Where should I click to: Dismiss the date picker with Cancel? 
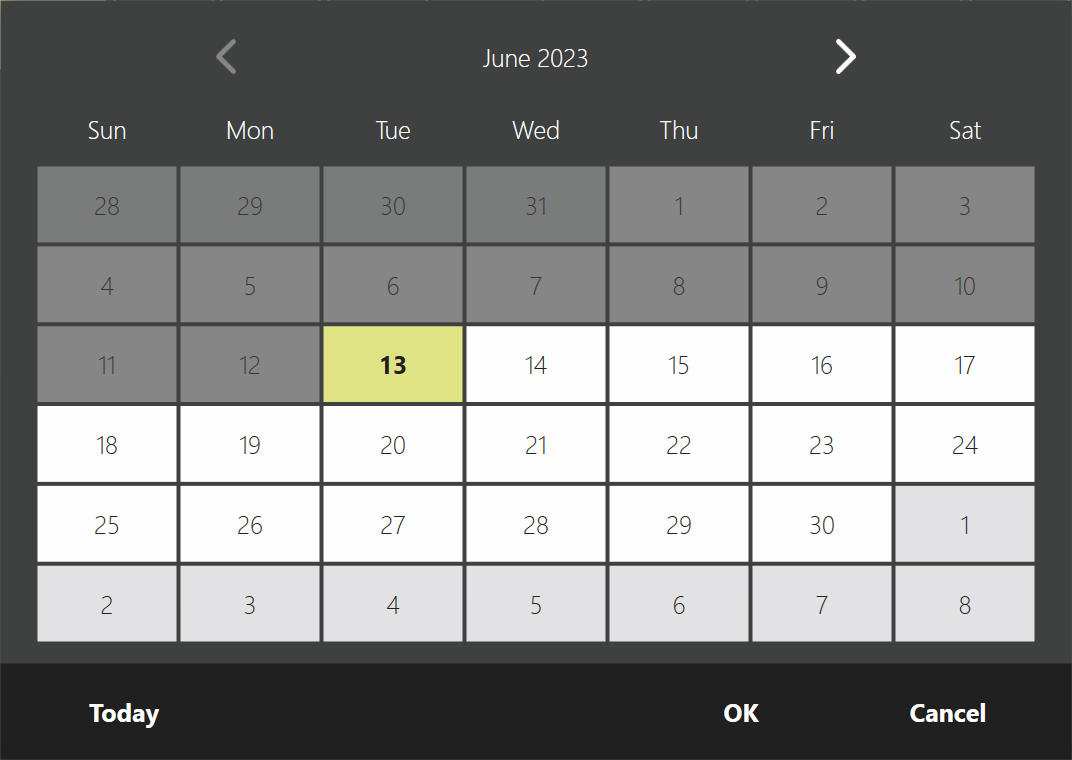(947, 713)
